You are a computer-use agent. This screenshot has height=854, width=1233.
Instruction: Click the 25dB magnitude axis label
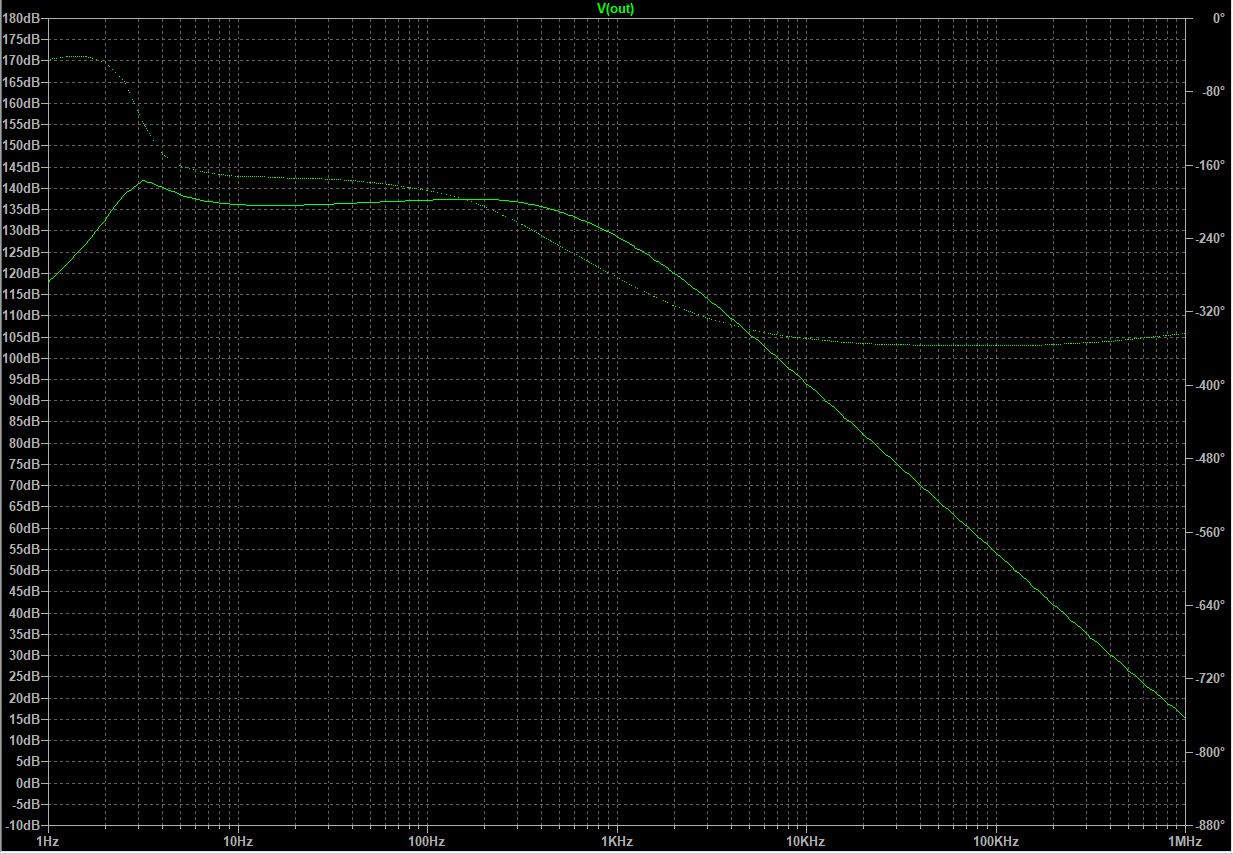click(x=25, y=677)
